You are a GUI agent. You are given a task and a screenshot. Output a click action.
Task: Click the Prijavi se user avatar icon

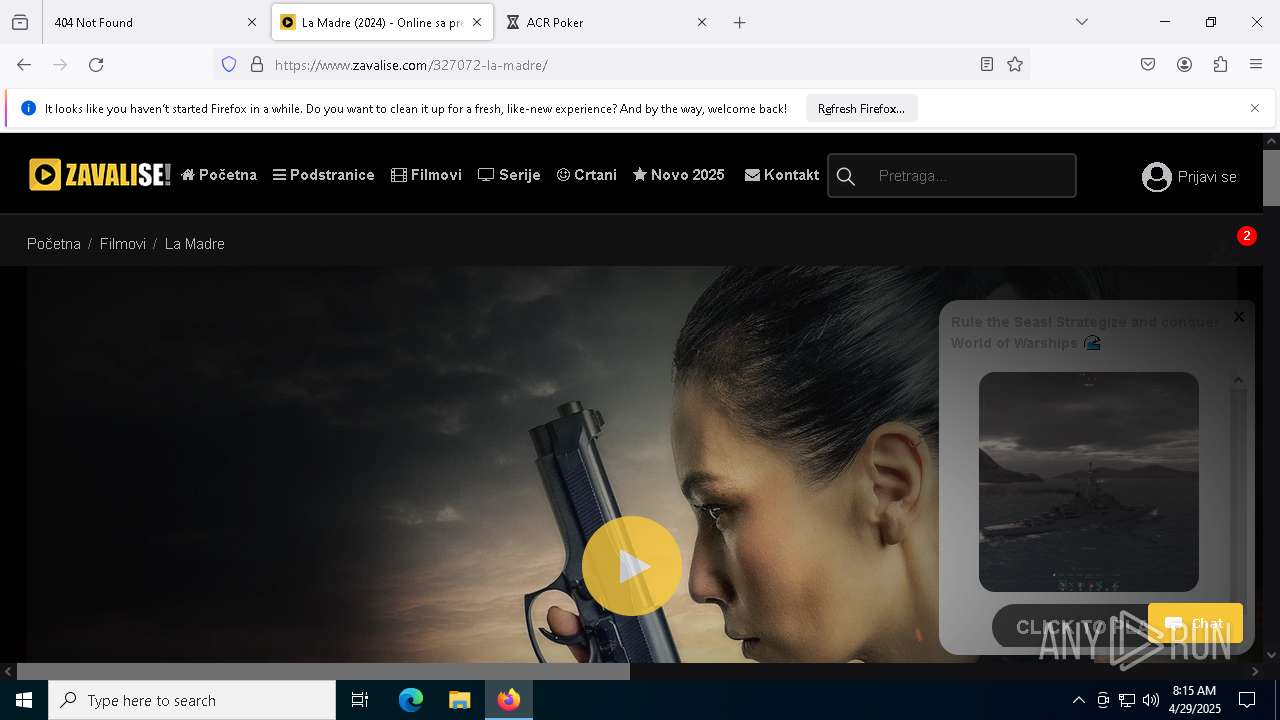click(x=1156, y=177)
